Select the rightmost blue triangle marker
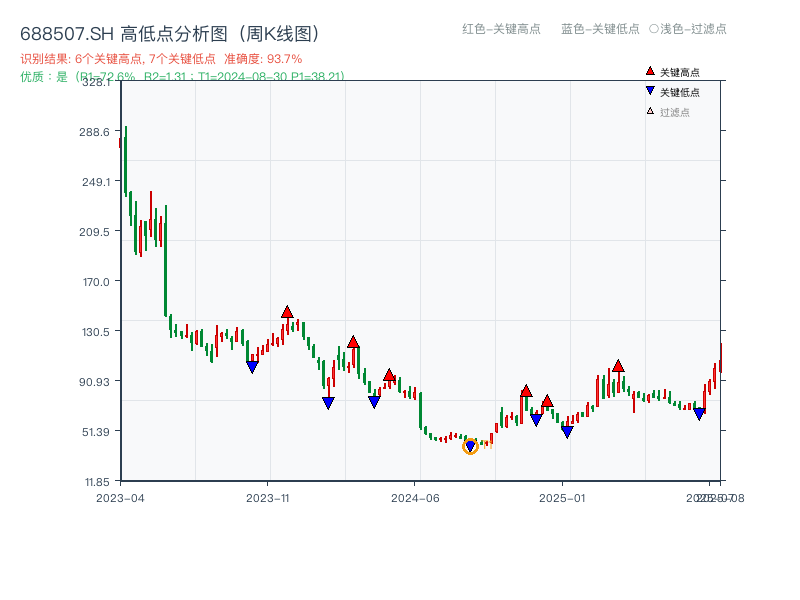This screenshot has width=800, height=600. 700,414
